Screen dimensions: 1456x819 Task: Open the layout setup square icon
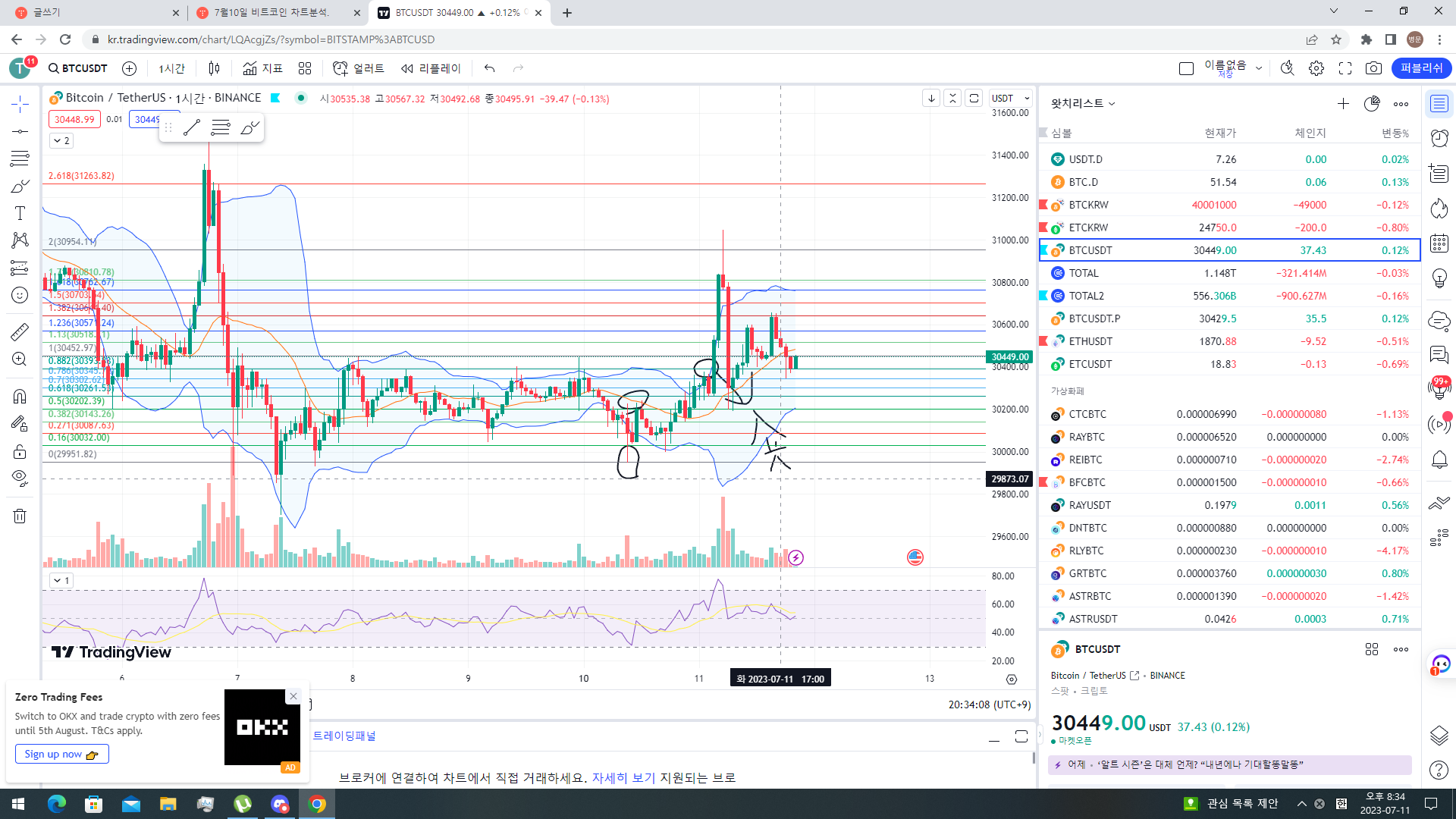coord(1187,68)
